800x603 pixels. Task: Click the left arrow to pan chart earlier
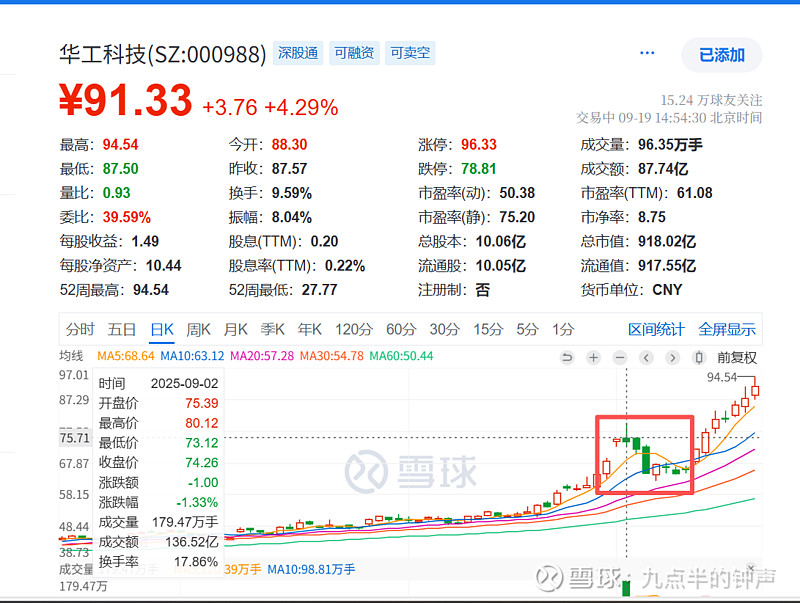click(646, 356)
